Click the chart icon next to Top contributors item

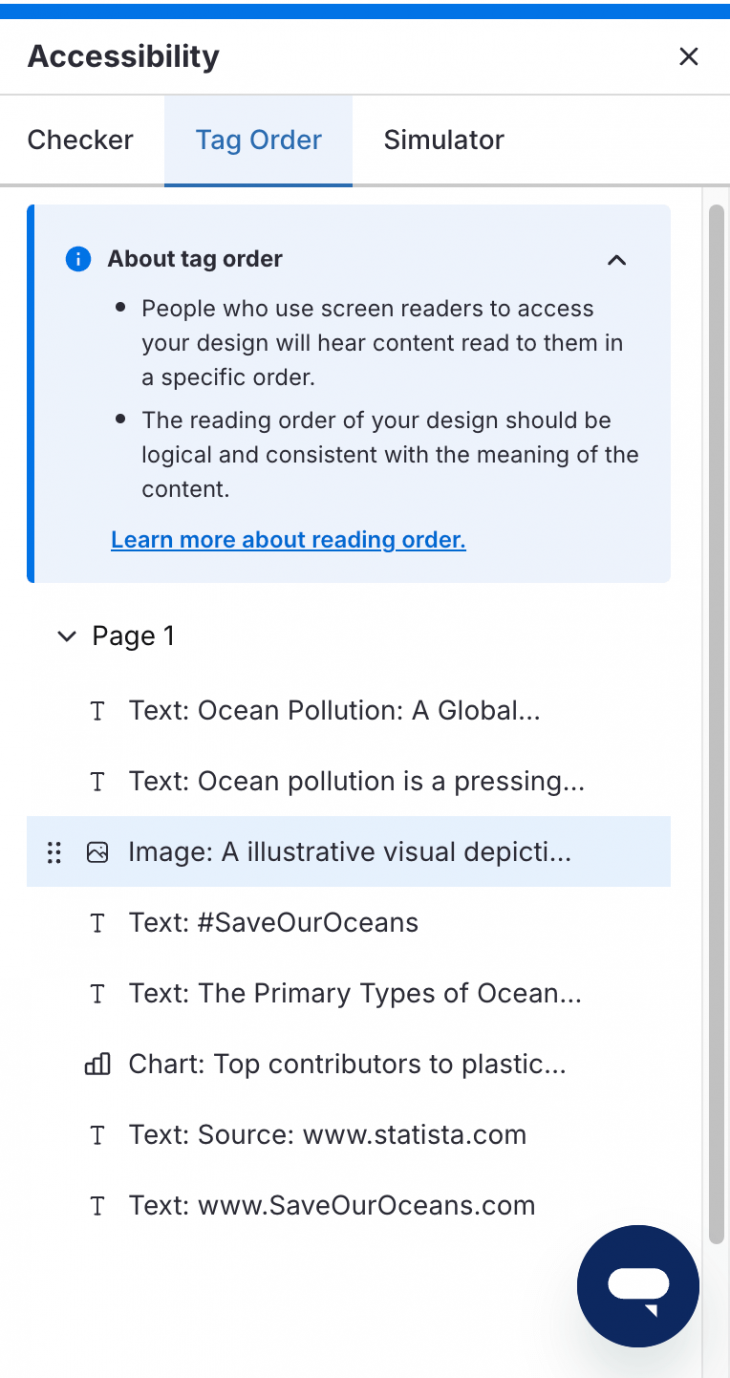[97, 1064]
